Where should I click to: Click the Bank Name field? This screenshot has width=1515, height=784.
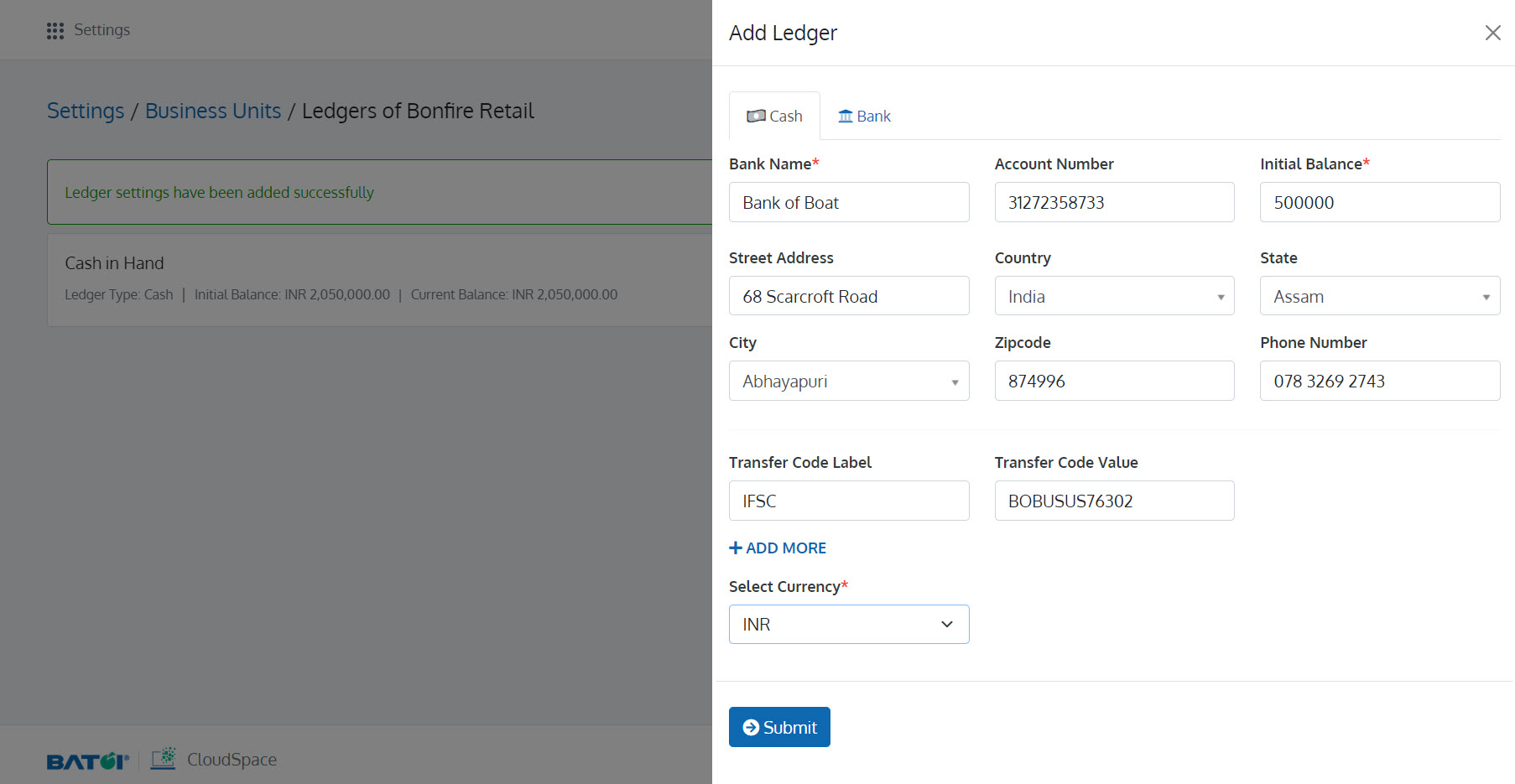(849, 202)
